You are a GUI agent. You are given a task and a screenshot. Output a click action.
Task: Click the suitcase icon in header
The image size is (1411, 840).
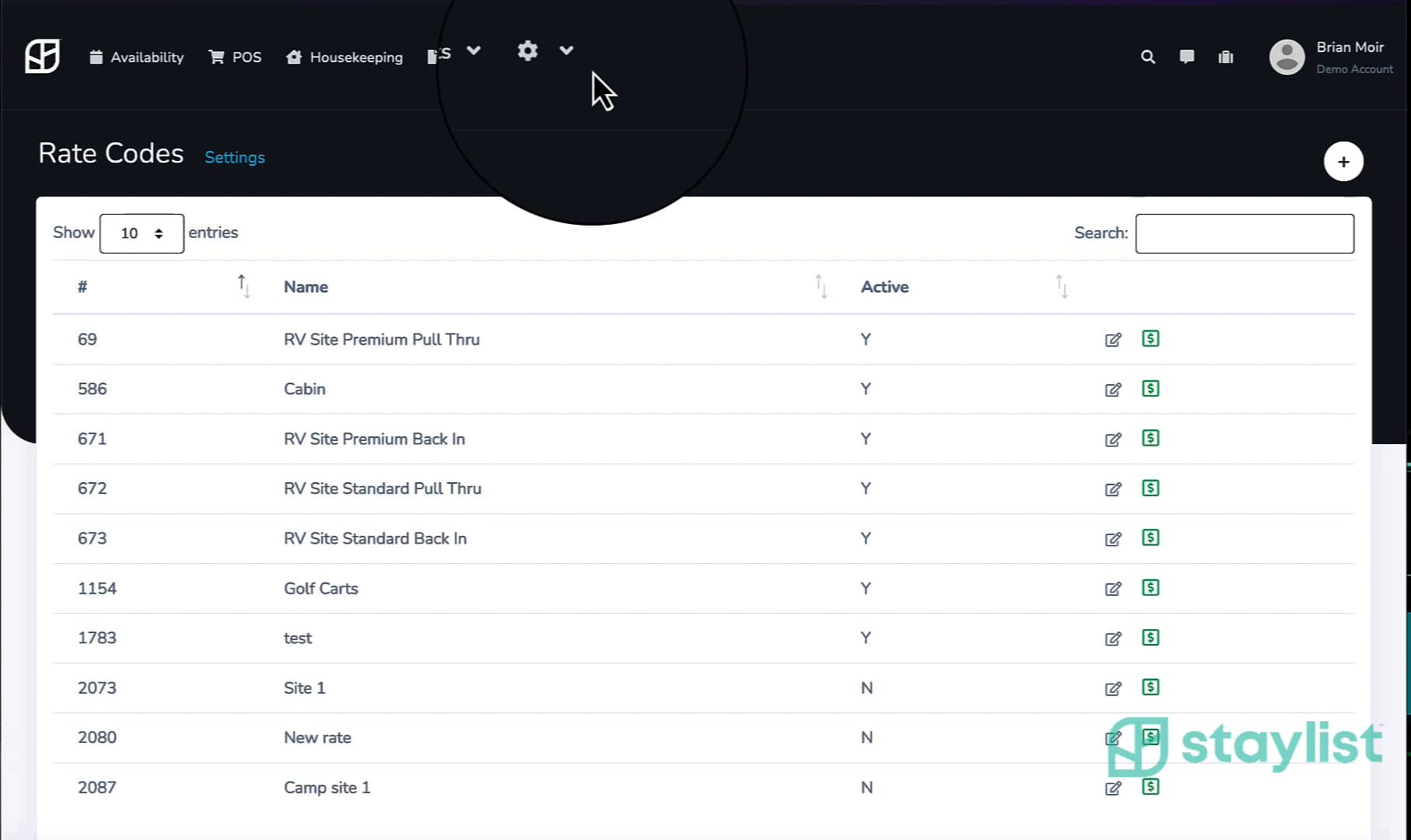[x=1226, y=57]
